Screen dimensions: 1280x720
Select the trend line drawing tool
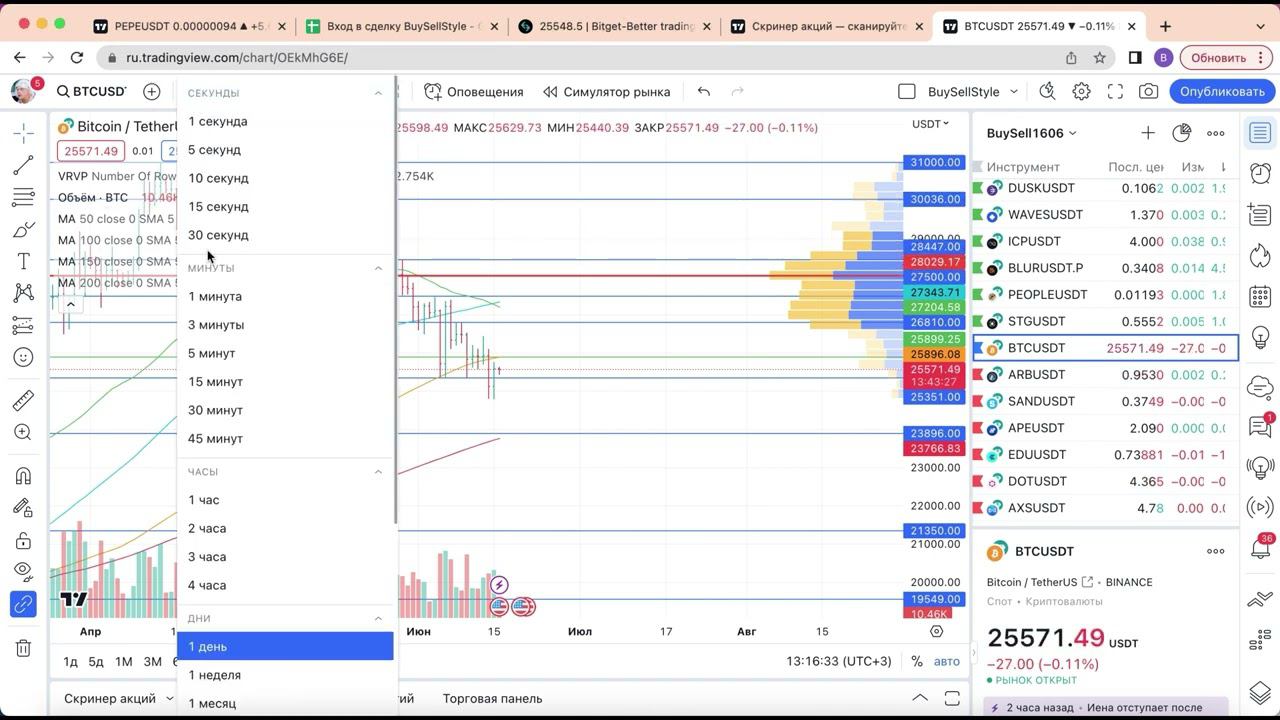point(24,165)
